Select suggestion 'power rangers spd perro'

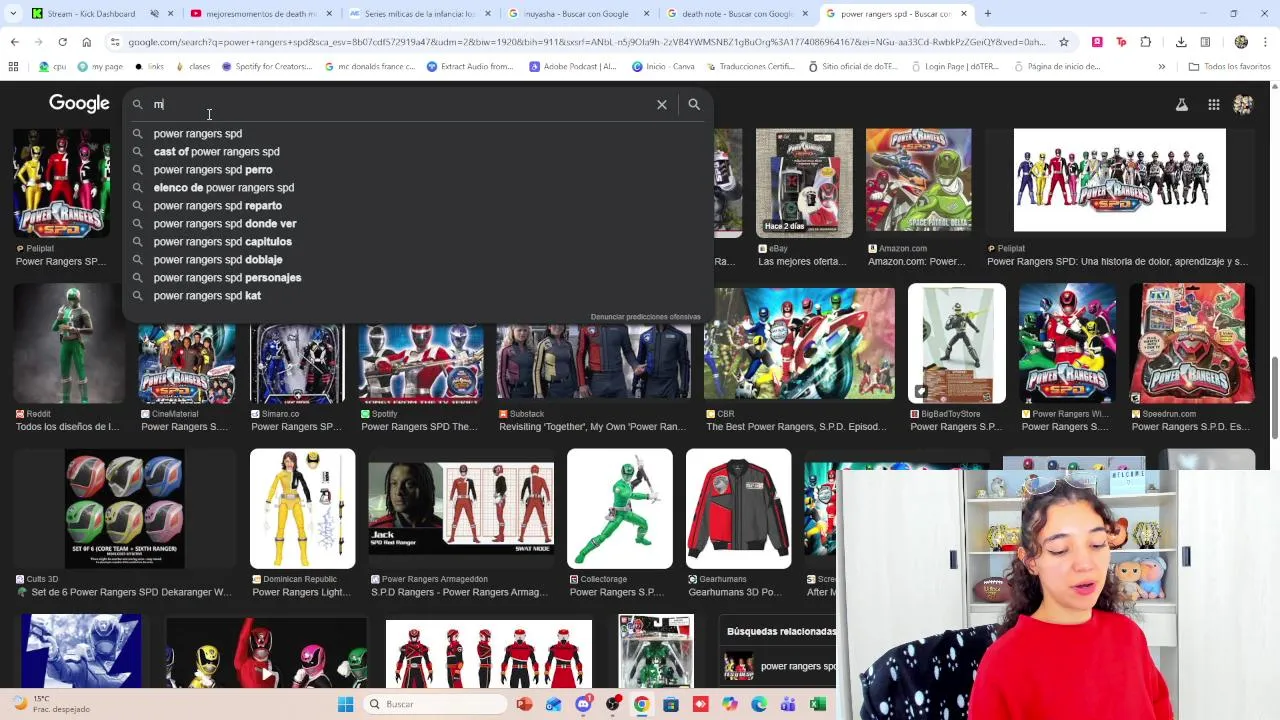tap(213, 170)
